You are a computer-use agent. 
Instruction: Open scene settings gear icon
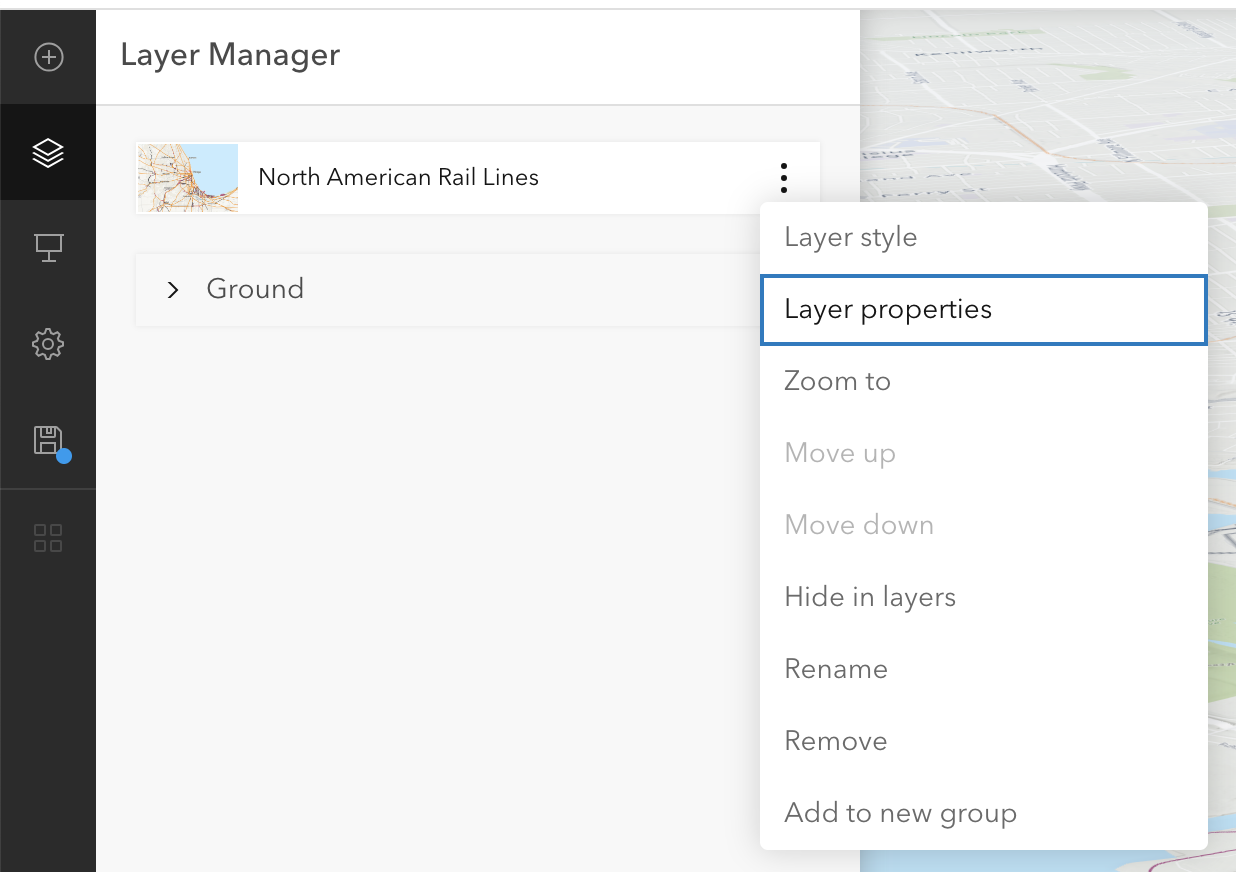click(48, 344)
